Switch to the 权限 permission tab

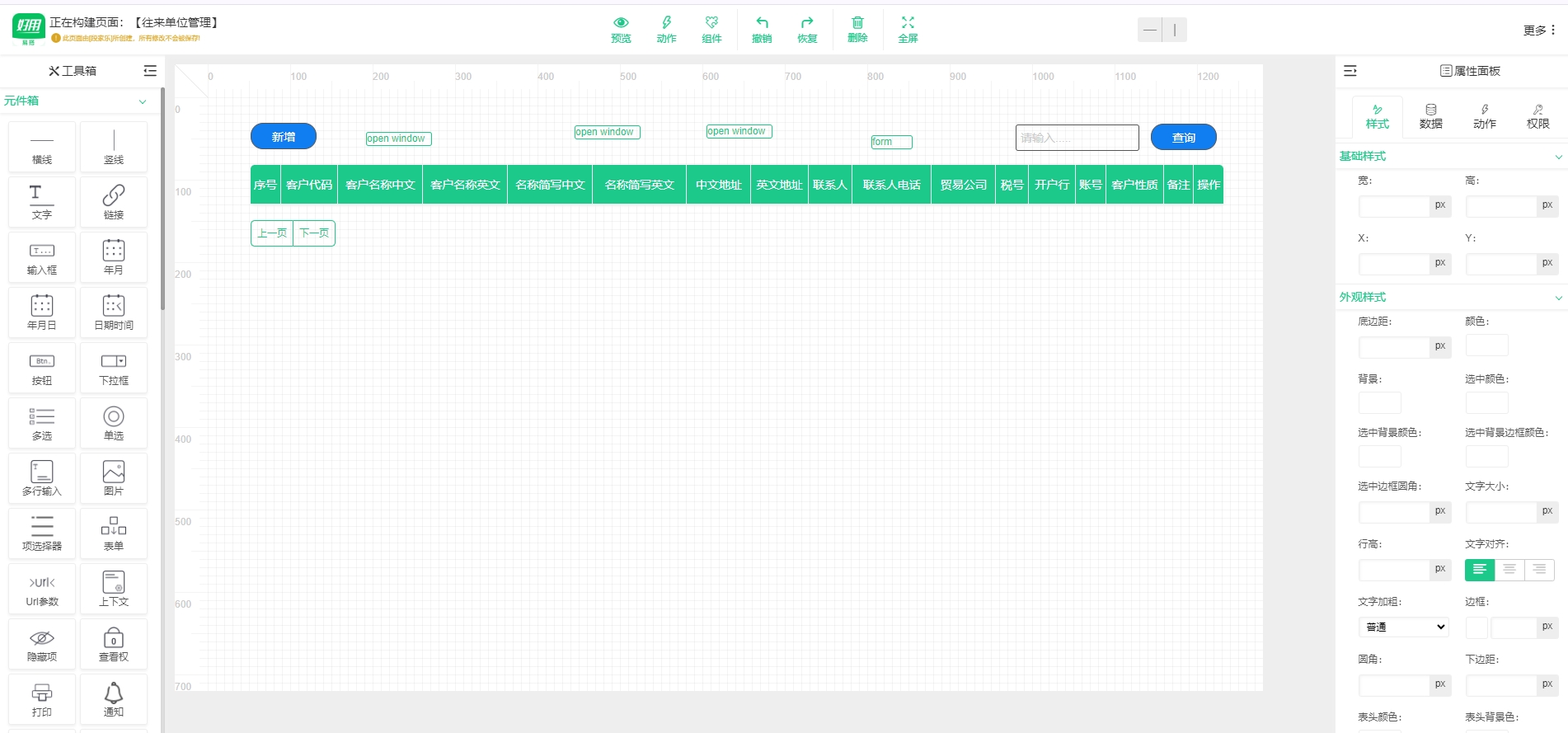tap(1538, 116)
